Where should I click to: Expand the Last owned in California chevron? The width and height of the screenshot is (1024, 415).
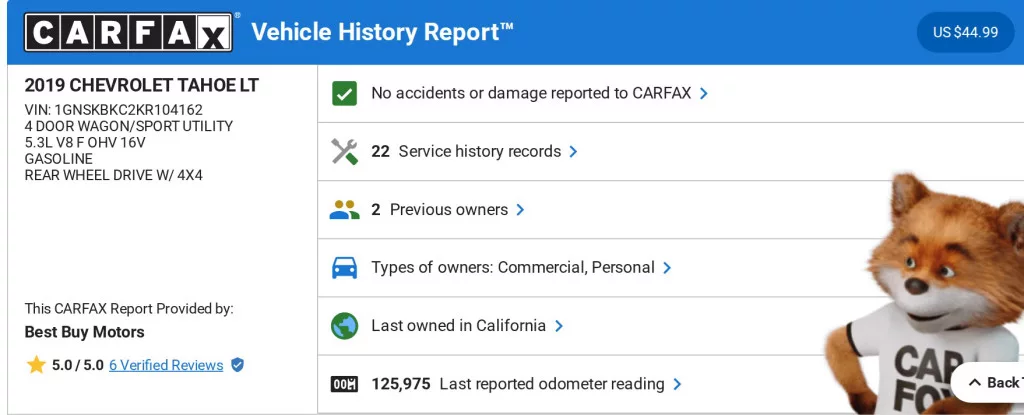pyautogui.click(x=559, y=326)
